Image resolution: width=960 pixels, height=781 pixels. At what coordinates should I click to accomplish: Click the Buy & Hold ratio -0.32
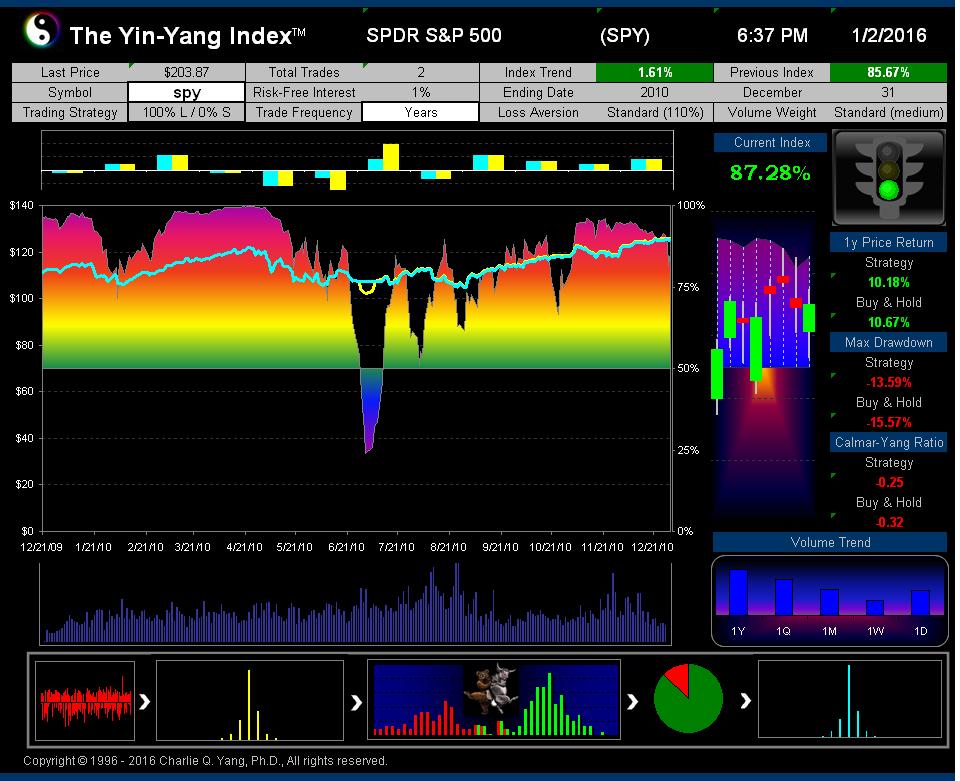[x=888, y=522]
